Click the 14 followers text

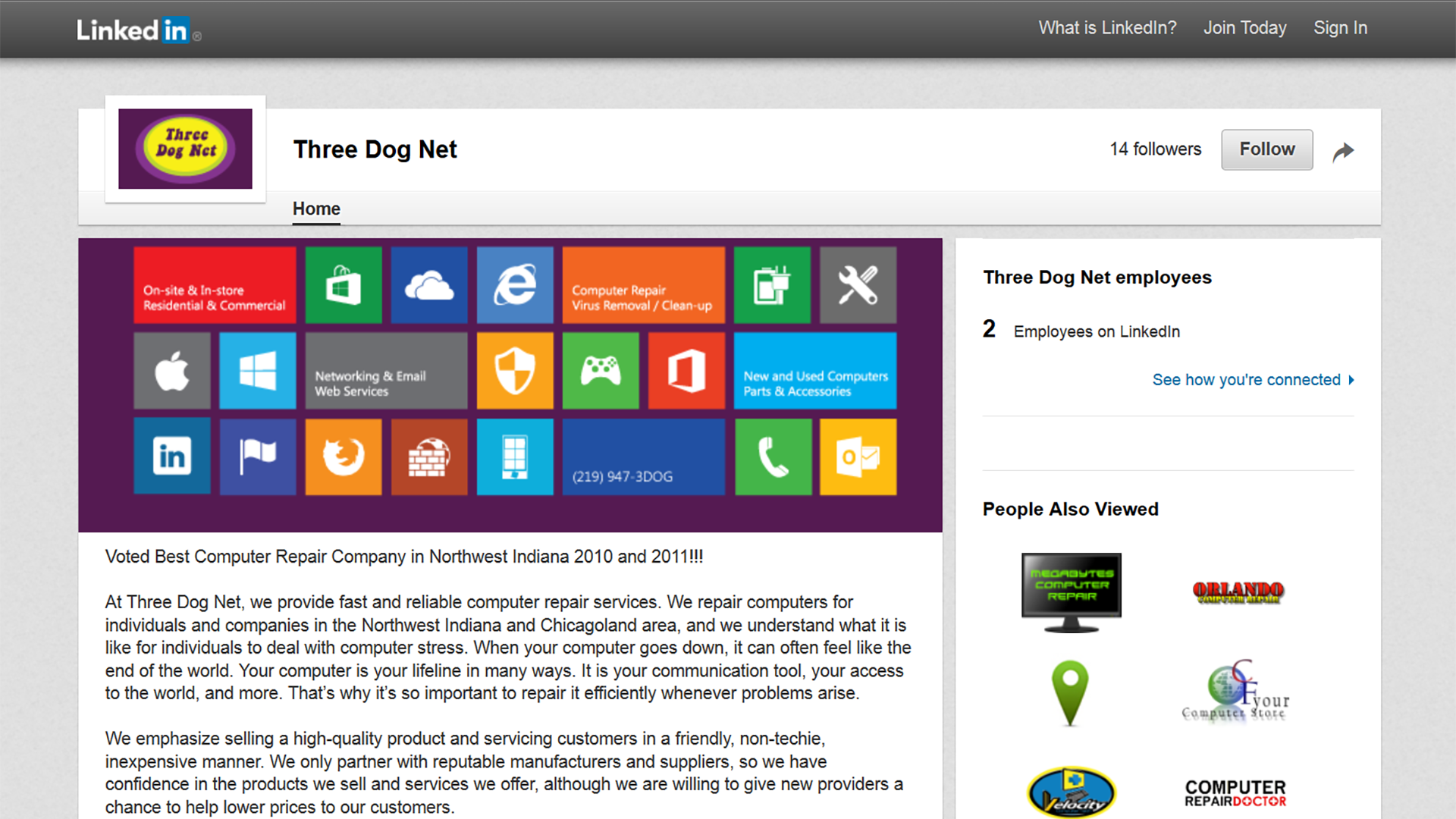(x=1155, y=149)
